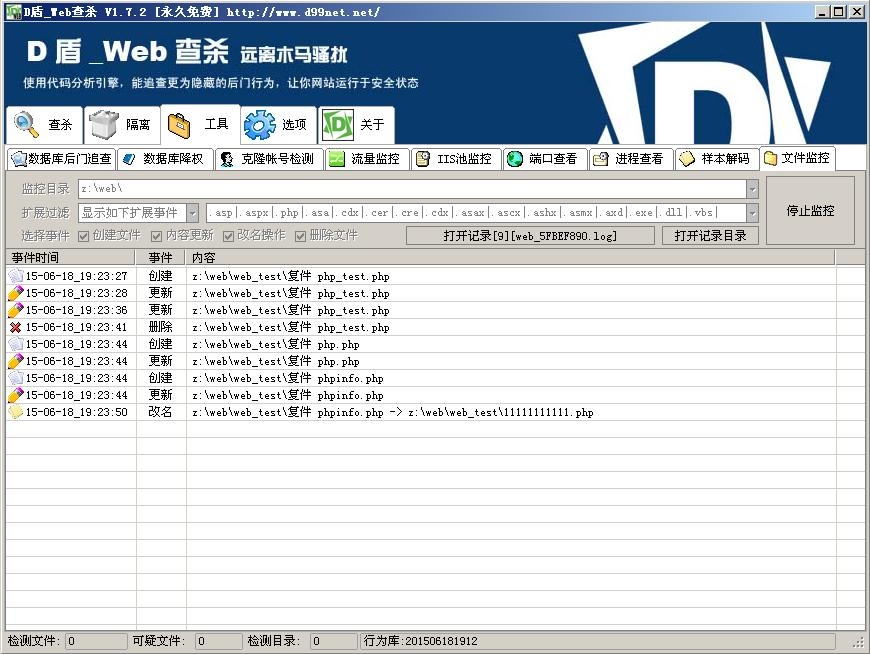Viewport: 870px width, 654px height.
Task: Click the window resize grip corner
Action: 858,642
